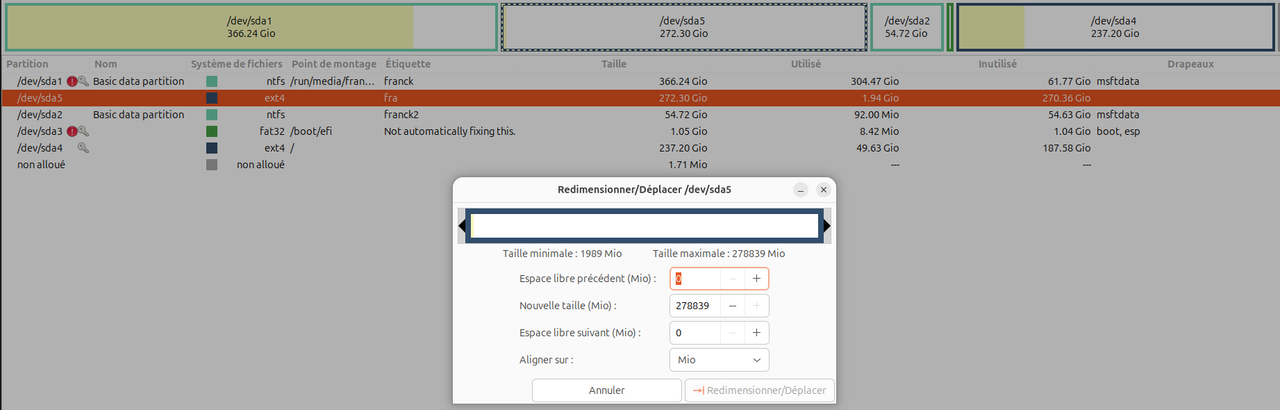Cancel the dialog with the Annuler button
This screenshot has width=1280, height=410.
point(607,391)
